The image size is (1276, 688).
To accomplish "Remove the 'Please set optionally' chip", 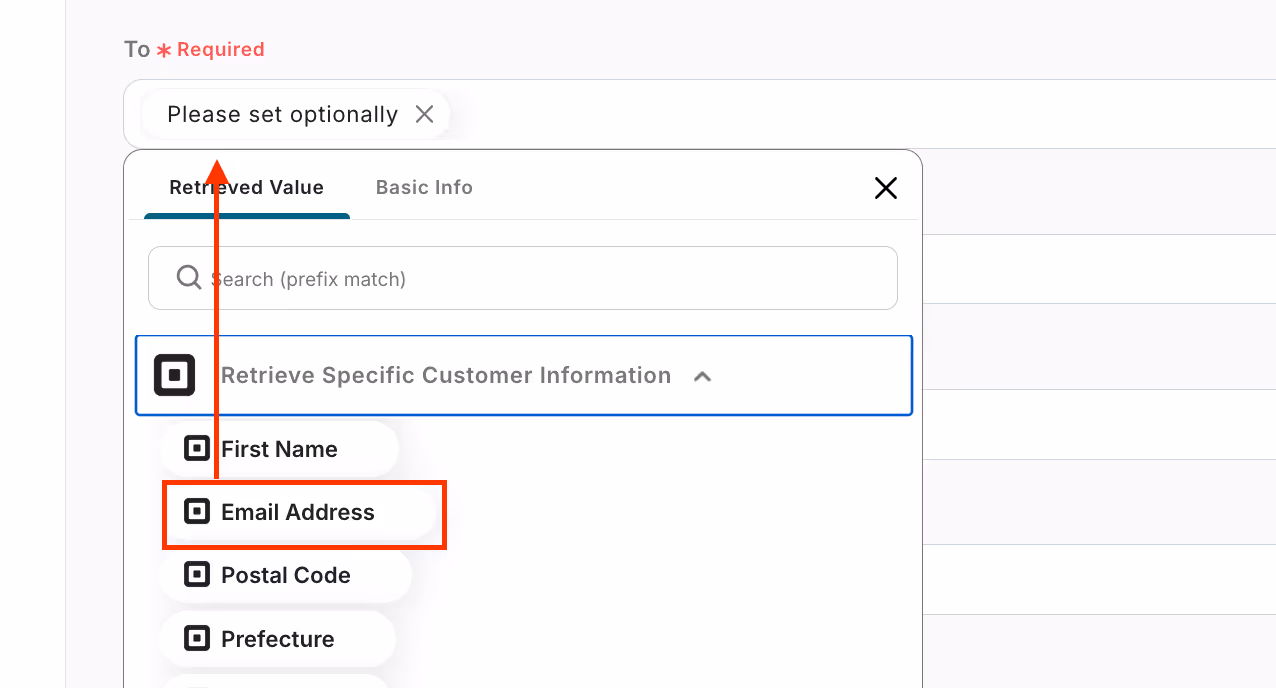I will [x=424, y=115].
